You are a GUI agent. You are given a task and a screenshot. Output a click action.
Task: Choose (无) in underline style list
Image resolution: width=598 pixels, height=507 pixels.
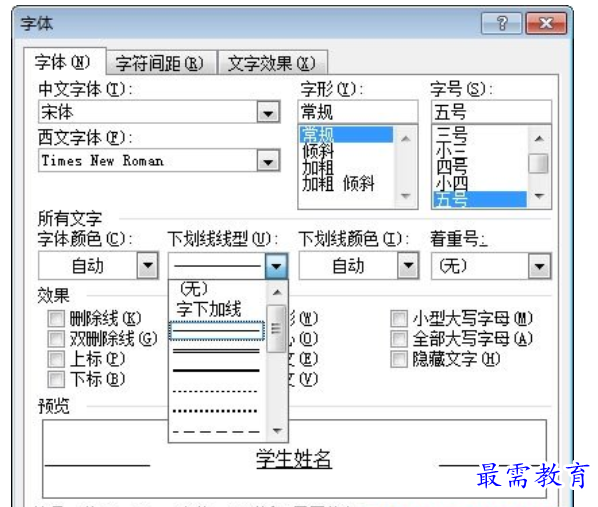coord(217,289)
